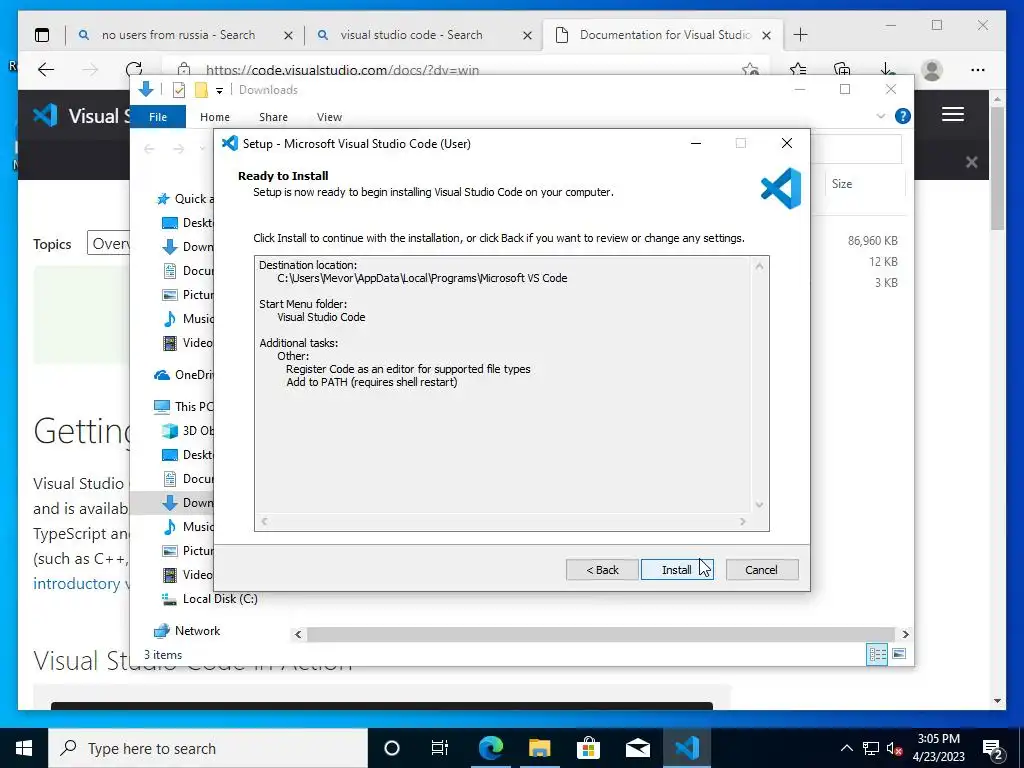The height and width of the screenshot is (768, 1024).
Task: Open the Windows Start menu
Action: point(24,748)
